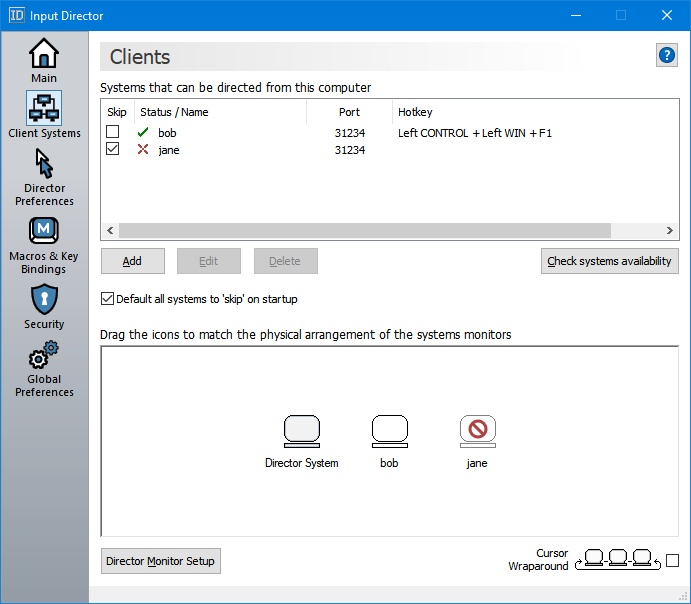Viewport: 691px width, 604px height.
Task: Open the Main home page icon
Action: click(x=44, y=52)
